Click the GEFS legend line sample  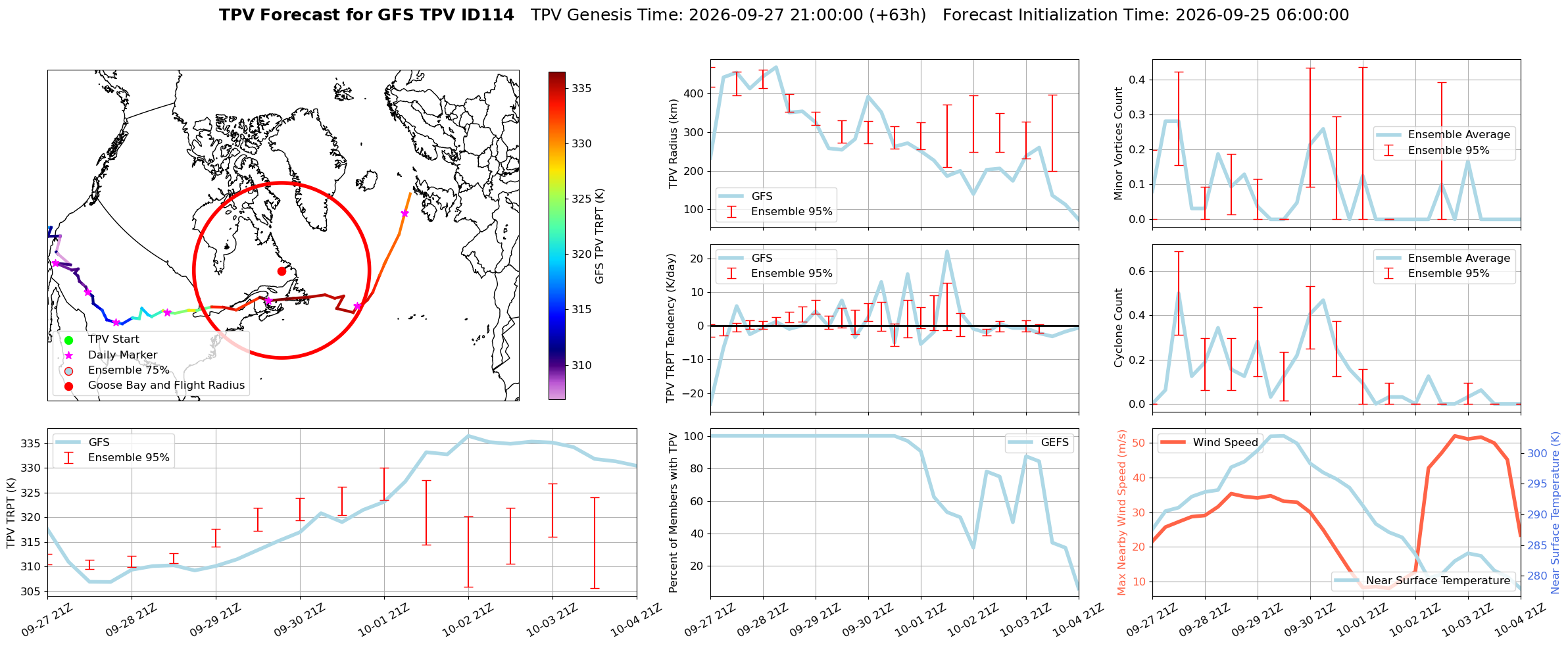[1020, 443]
